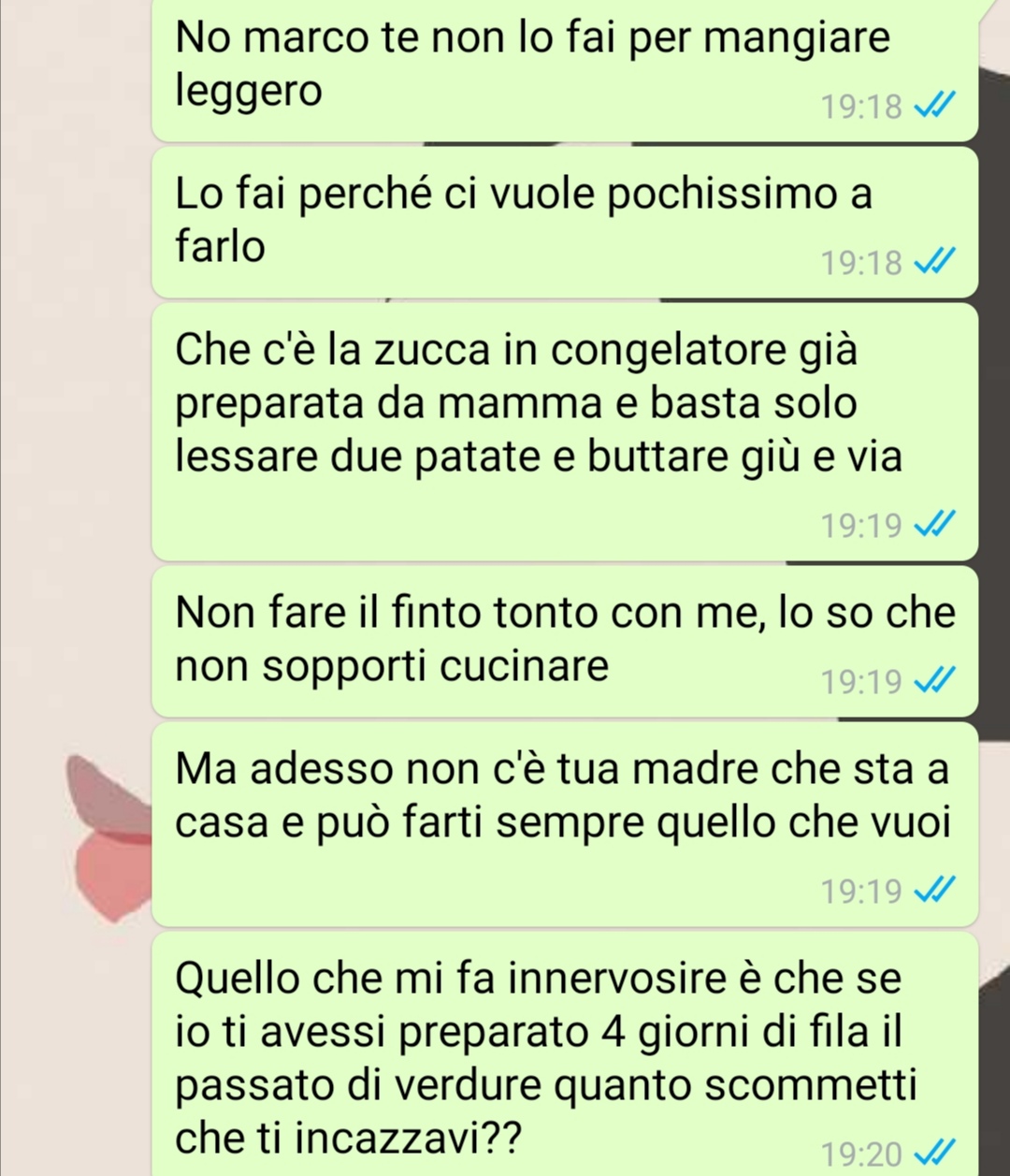
Task: Tap the 19:18 timestamp on the "farlo" message
Action: click(861, 264)
